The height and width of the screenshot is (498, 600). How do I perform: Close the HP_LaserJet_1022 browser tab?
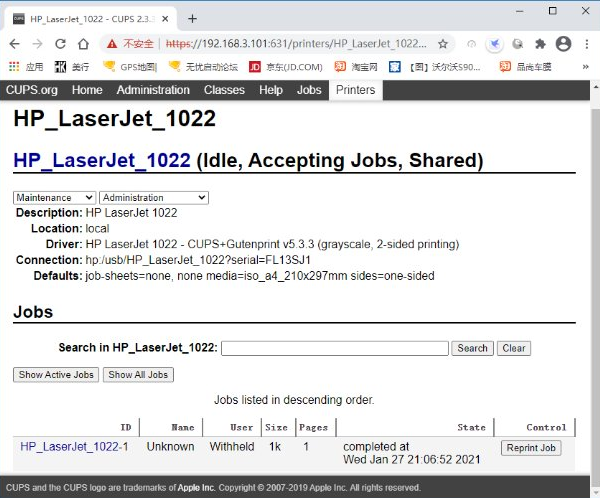165,19
